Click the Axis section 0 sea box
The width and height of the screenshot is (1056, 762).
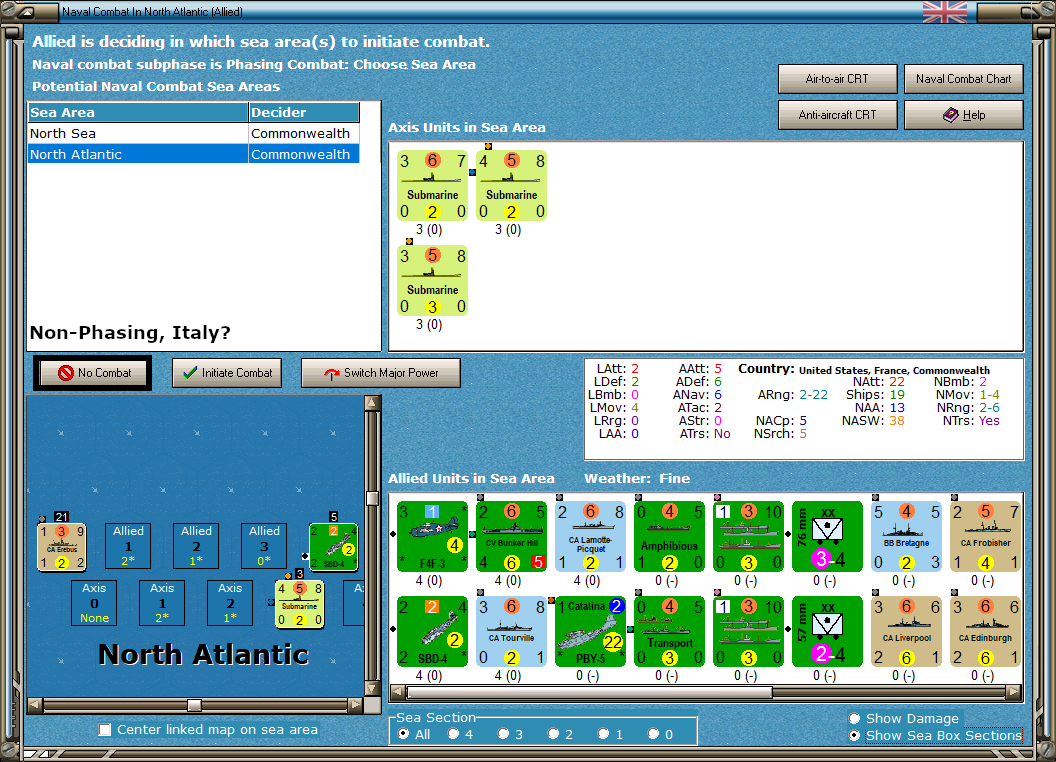pos(94,602)
